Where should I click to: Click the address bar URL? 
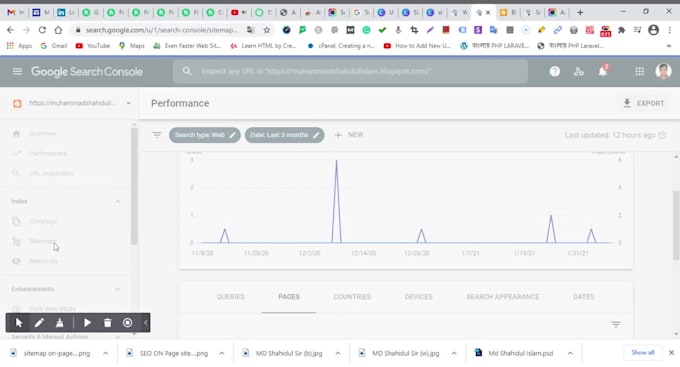[162, 30]
